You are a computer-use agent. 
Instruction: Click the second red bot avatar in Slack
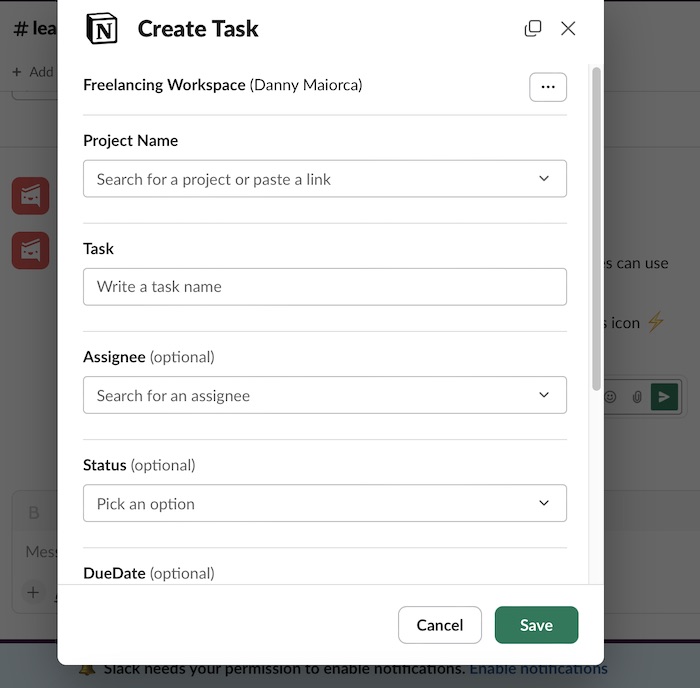coord(30,250)
